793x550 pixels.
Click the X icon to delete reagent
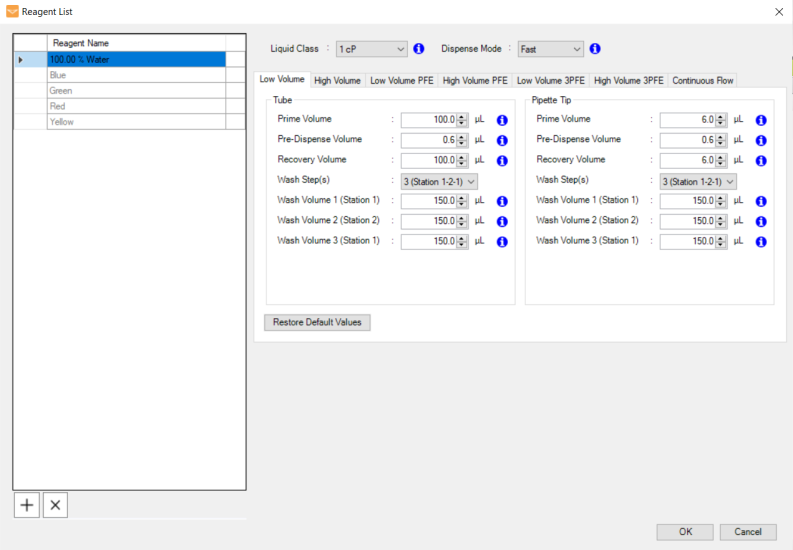[x=56, y=506]
